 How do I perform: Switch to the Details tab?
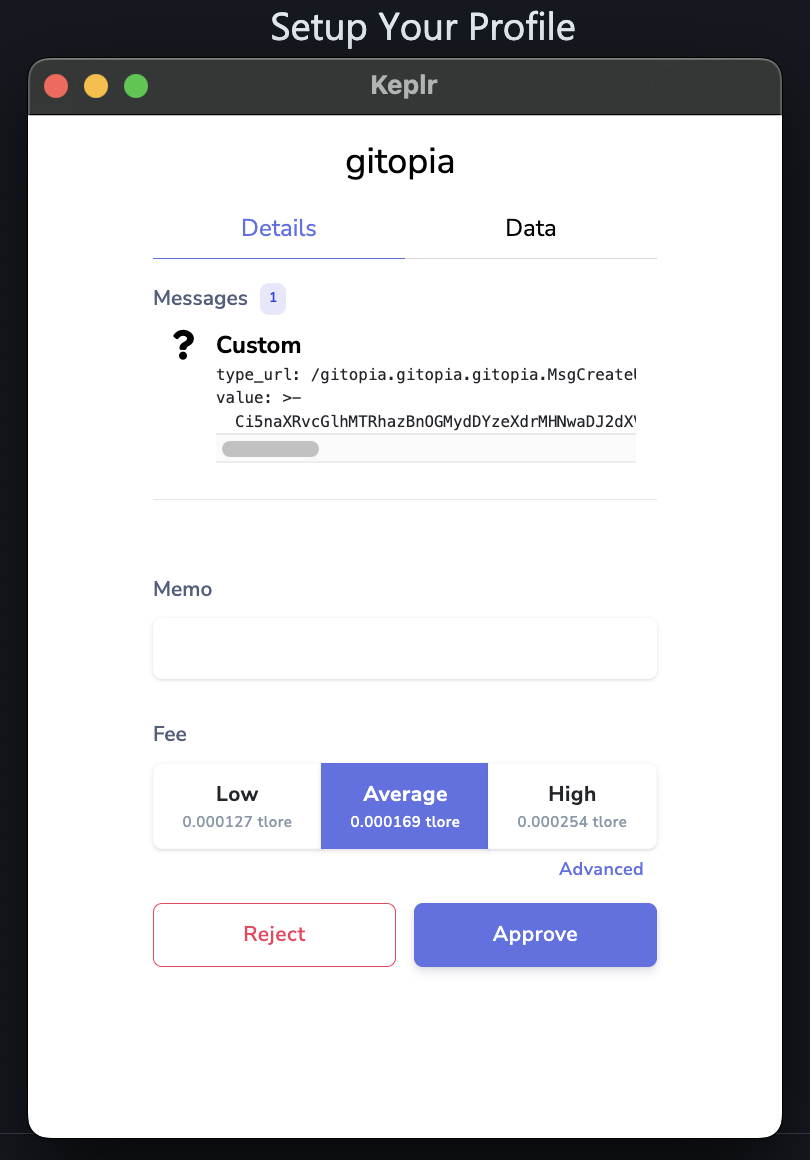(279, 228)
